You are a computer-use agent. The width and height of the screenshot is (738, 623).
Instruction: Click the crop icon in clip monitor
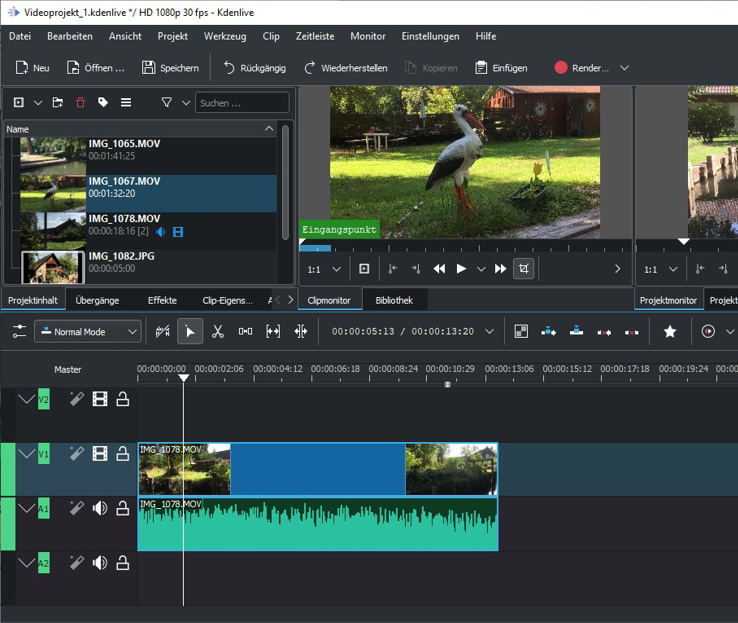pyautogui.click(x=523, y=269)
